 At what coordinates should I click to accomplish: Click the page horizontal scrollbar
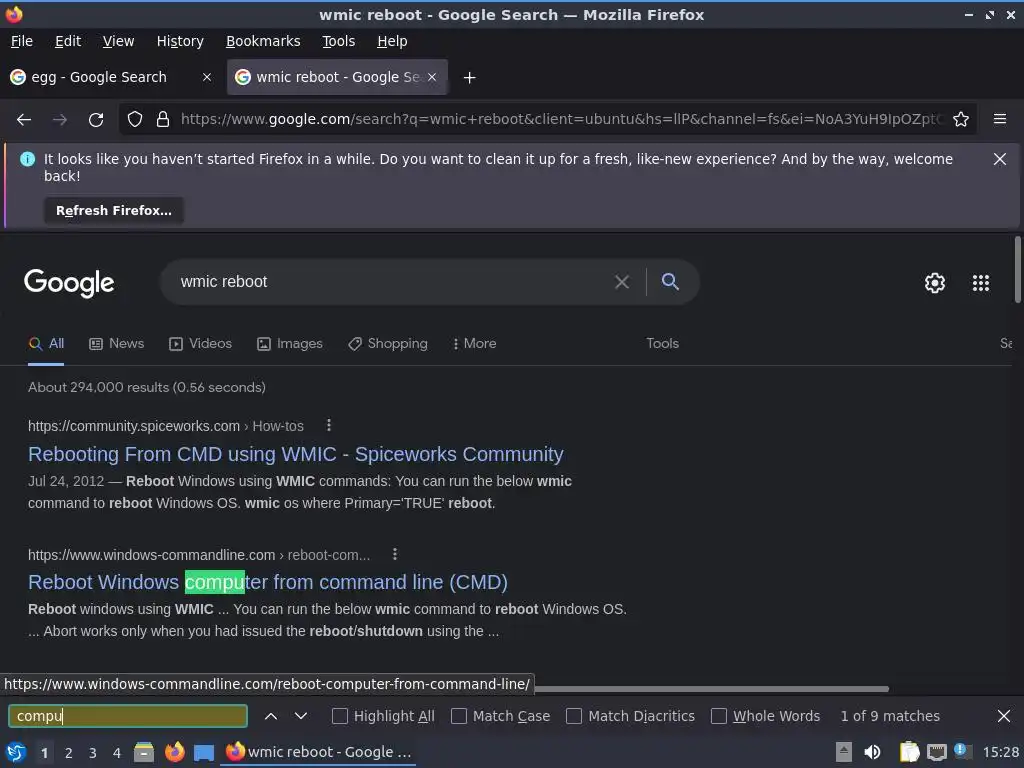[711, 689]
